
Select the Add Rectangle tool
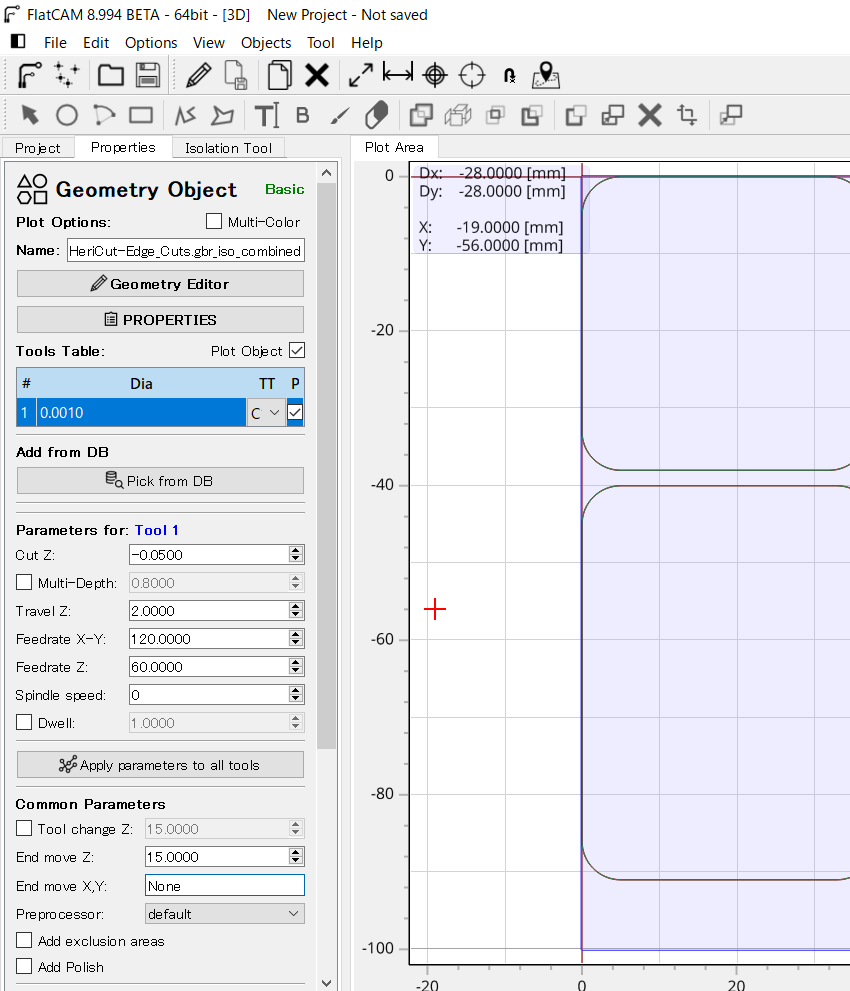point(141,115)
